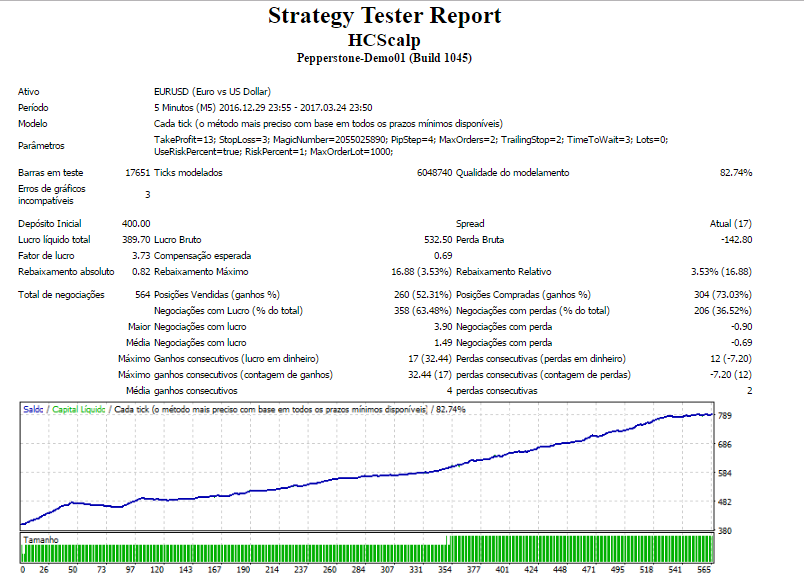Select gross profit value 532.50

[x=438, y=240]
